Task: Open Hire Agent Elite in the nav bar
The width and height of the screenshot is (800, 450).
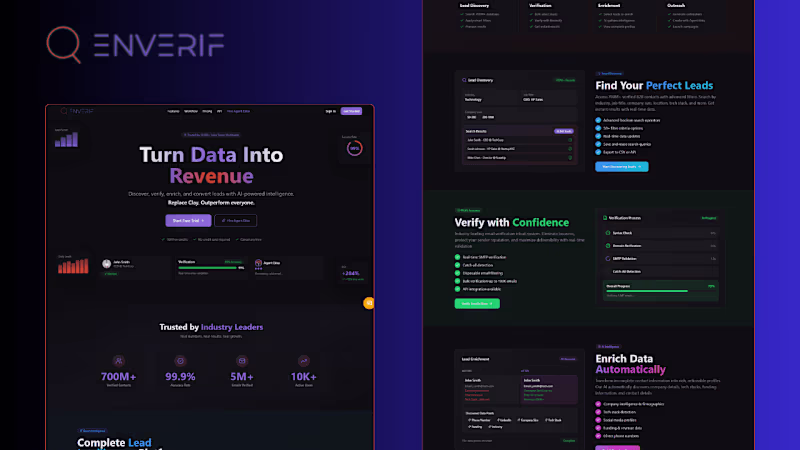Action: tap(238, 111)
